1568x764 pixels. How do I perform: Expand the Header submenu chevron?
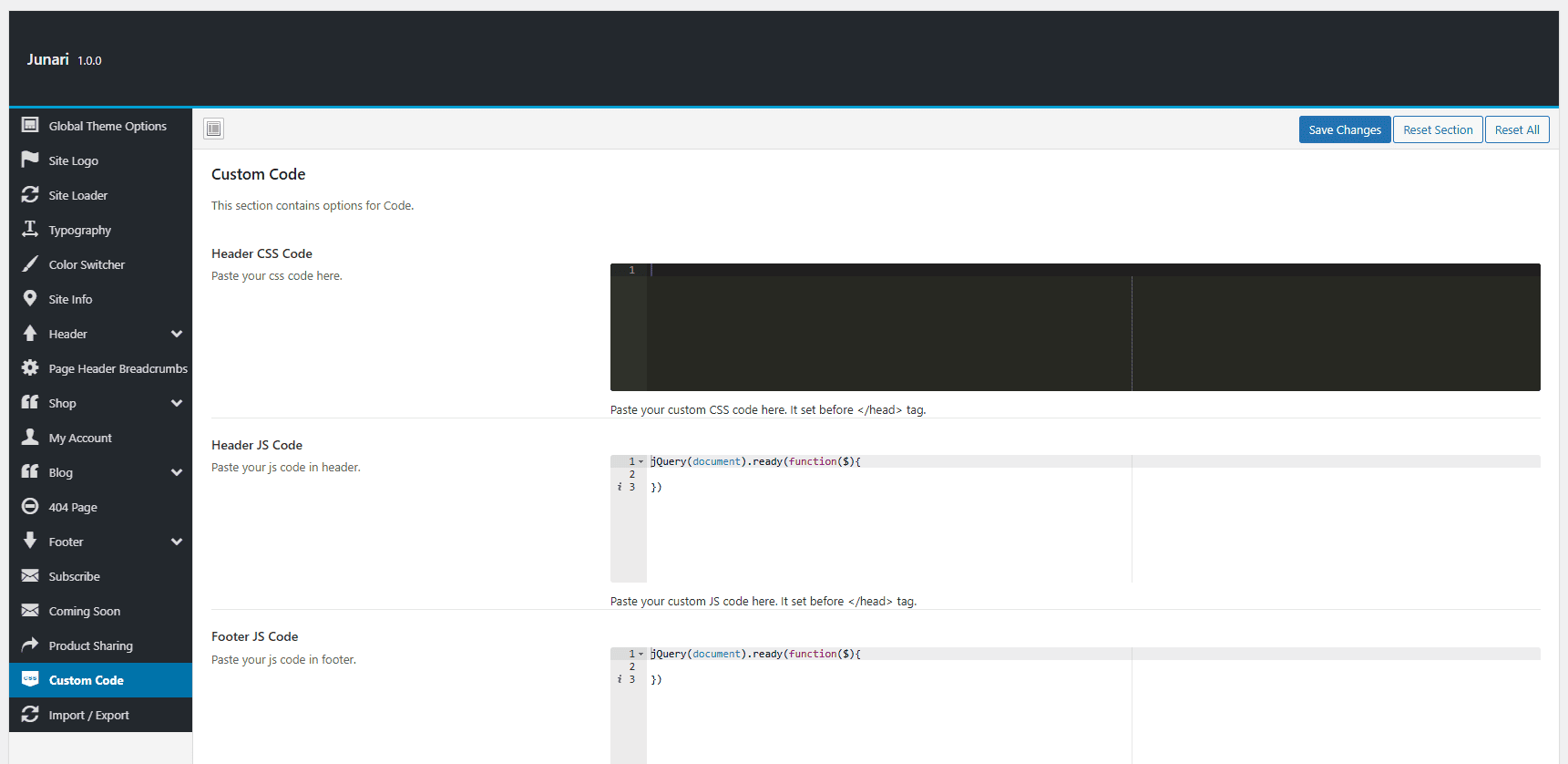[177, 334]
